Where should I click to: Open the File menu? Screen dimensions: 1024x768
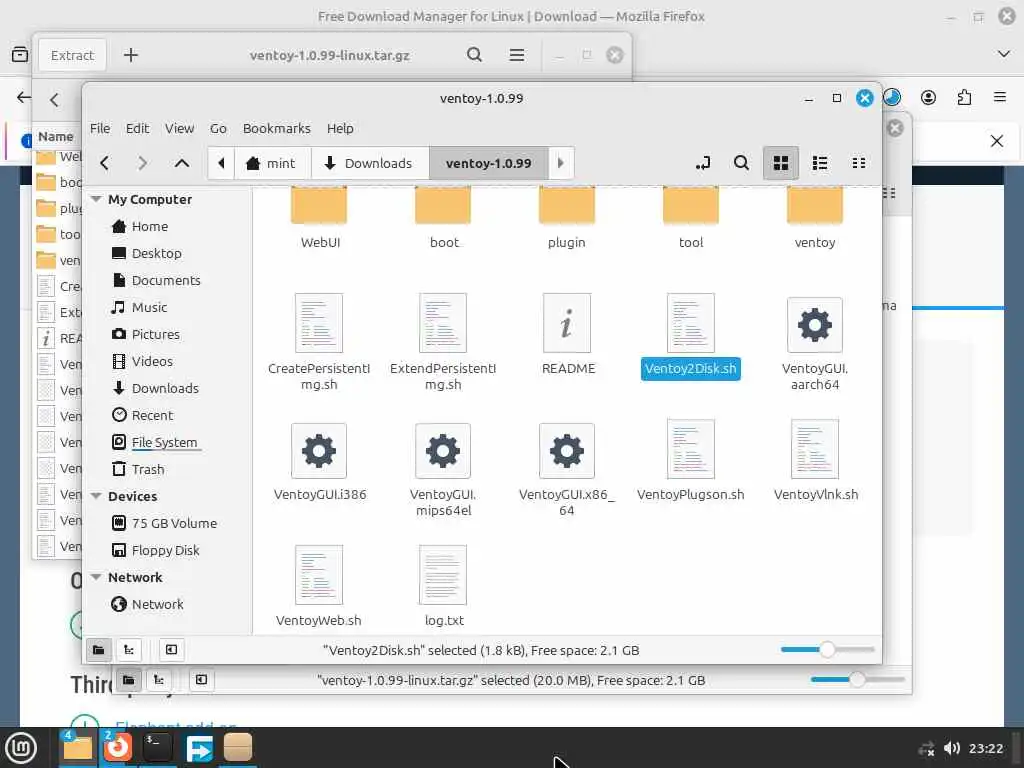point(100,129)
